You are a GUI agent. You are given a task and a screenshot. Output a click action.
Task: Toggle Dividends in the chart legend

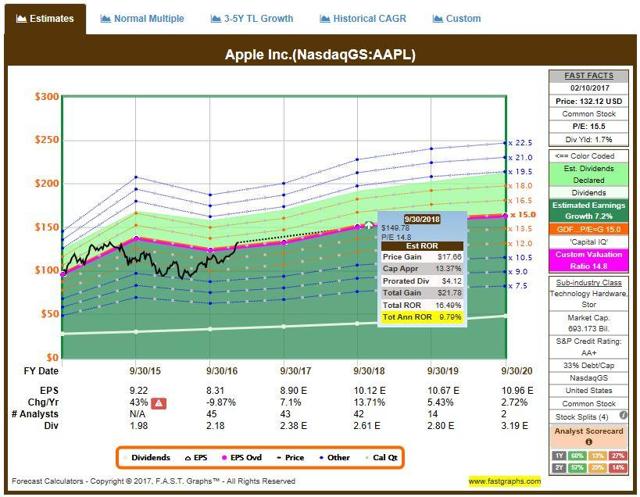[x=147, y=457]
